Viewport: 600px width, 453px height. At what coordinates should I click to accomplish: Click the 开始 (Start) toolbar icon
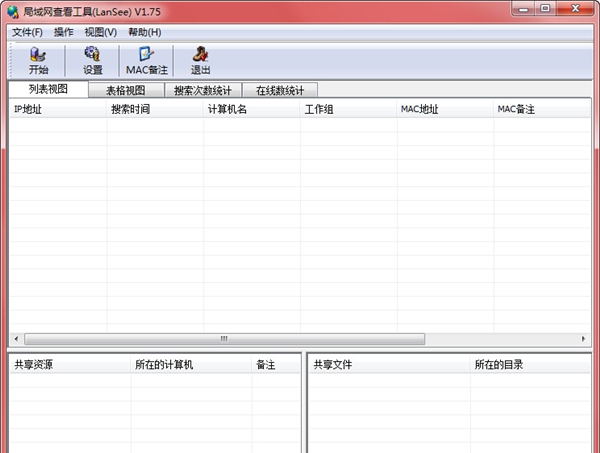click(x=38, y=60)
